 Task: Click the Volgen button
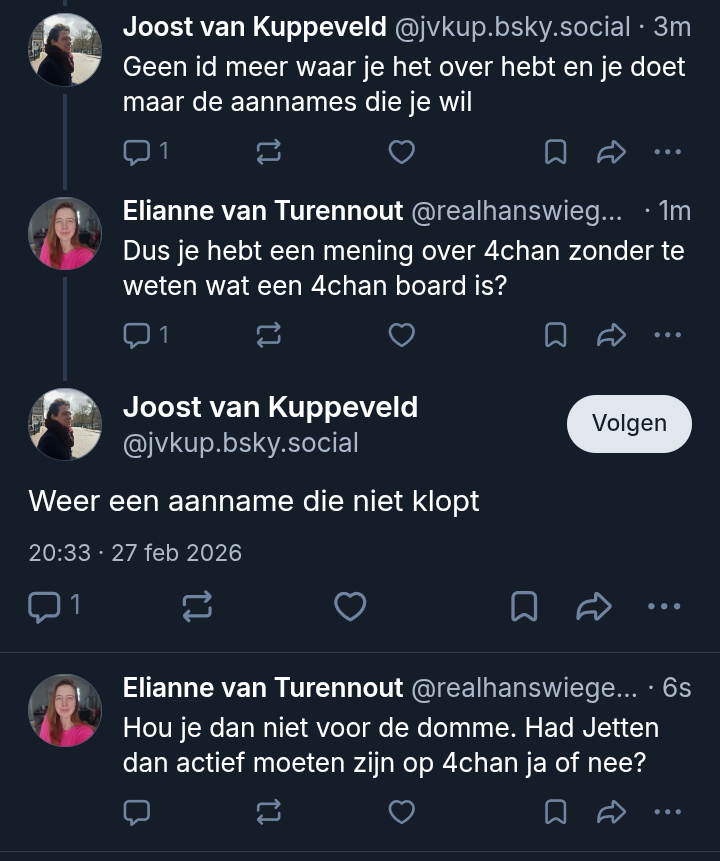pyautogui.click(x=629, y=423)
